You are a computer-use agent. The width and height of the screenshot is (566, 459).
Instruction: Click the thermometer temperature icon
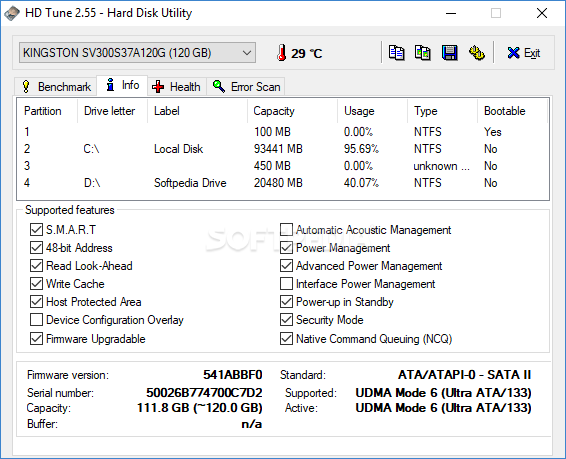pos(282,53)
